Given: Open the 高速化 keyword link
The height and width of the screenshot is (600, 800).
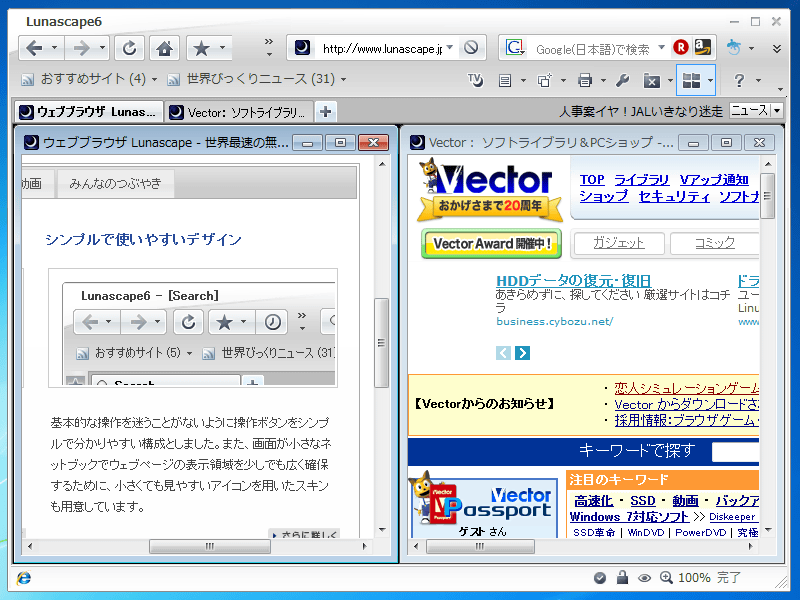Looking at the screenshot, I should click(593, 501).
